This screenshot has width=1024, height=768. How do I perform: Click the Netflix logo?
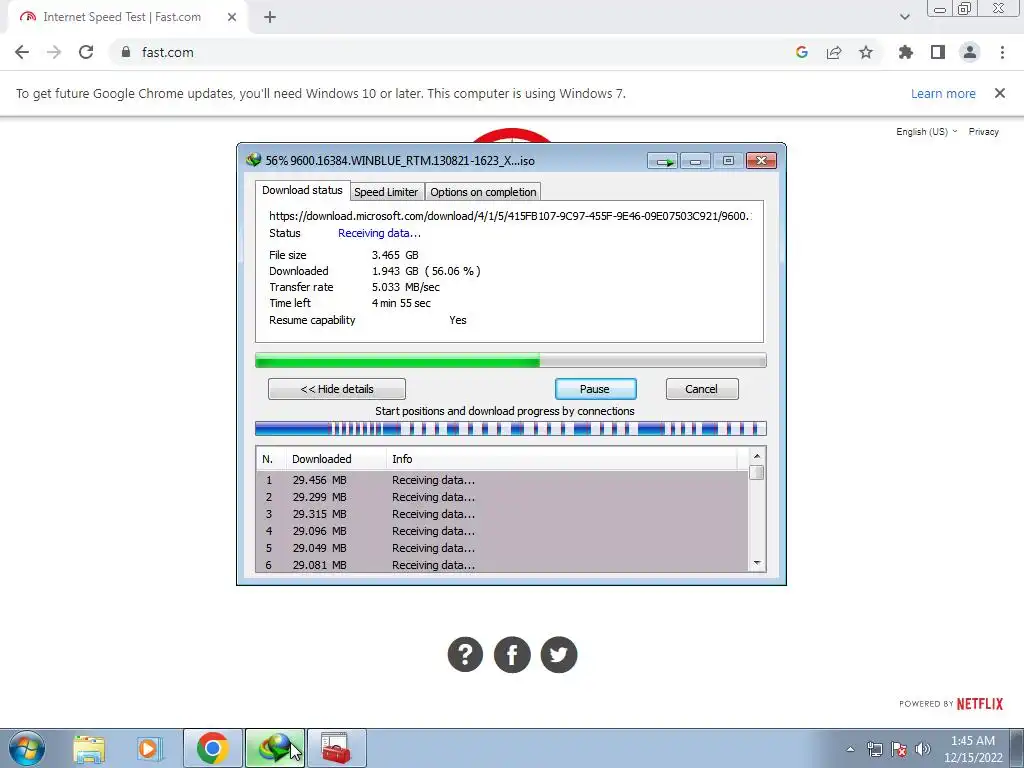point(980,703)
